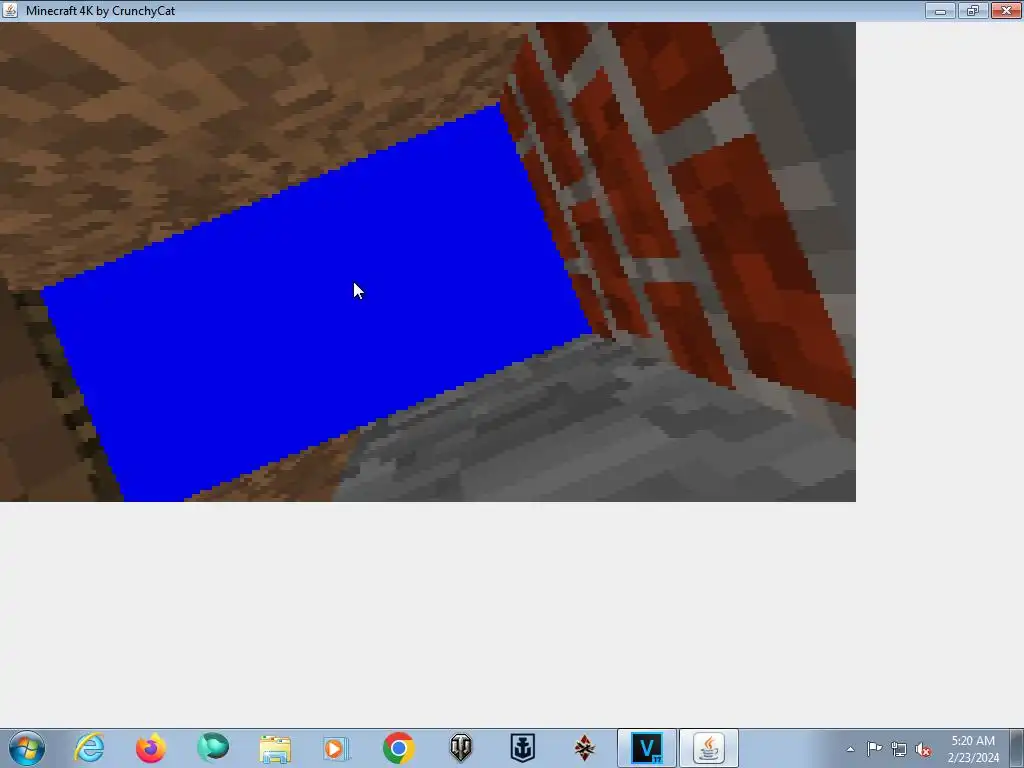Open Windows Explorer file manager
Image resolution: width=1024 pixels, height=768 pixels.
[275, 748]
